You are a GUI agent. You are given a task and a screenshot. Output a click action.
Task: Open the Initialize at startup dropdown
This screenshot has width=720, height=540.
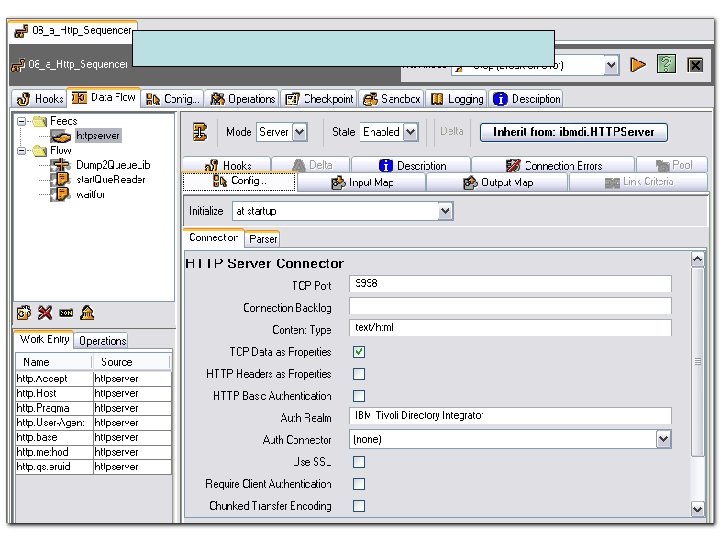coord(445,211)
